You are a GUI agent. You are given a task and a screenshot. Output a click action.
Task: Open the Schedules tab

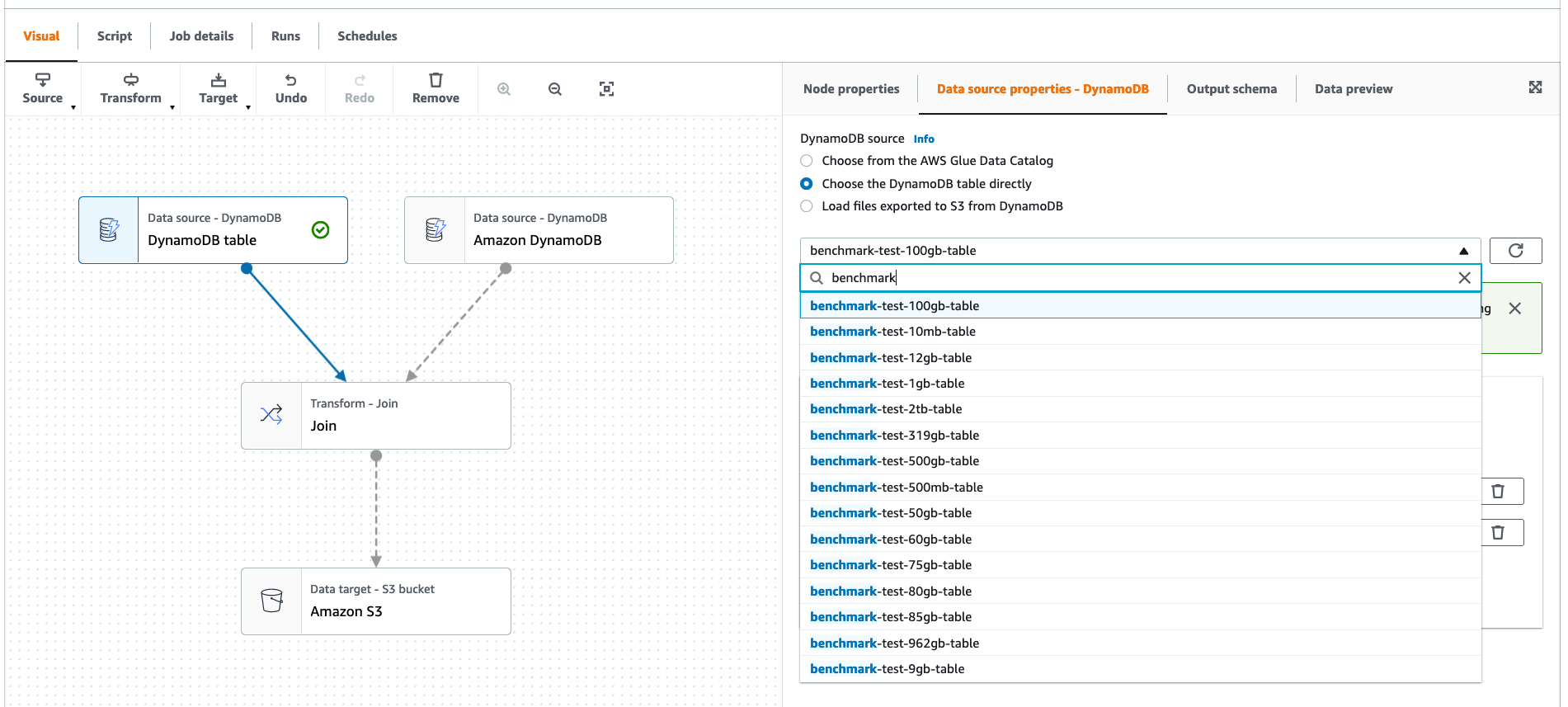coord(367,36)
